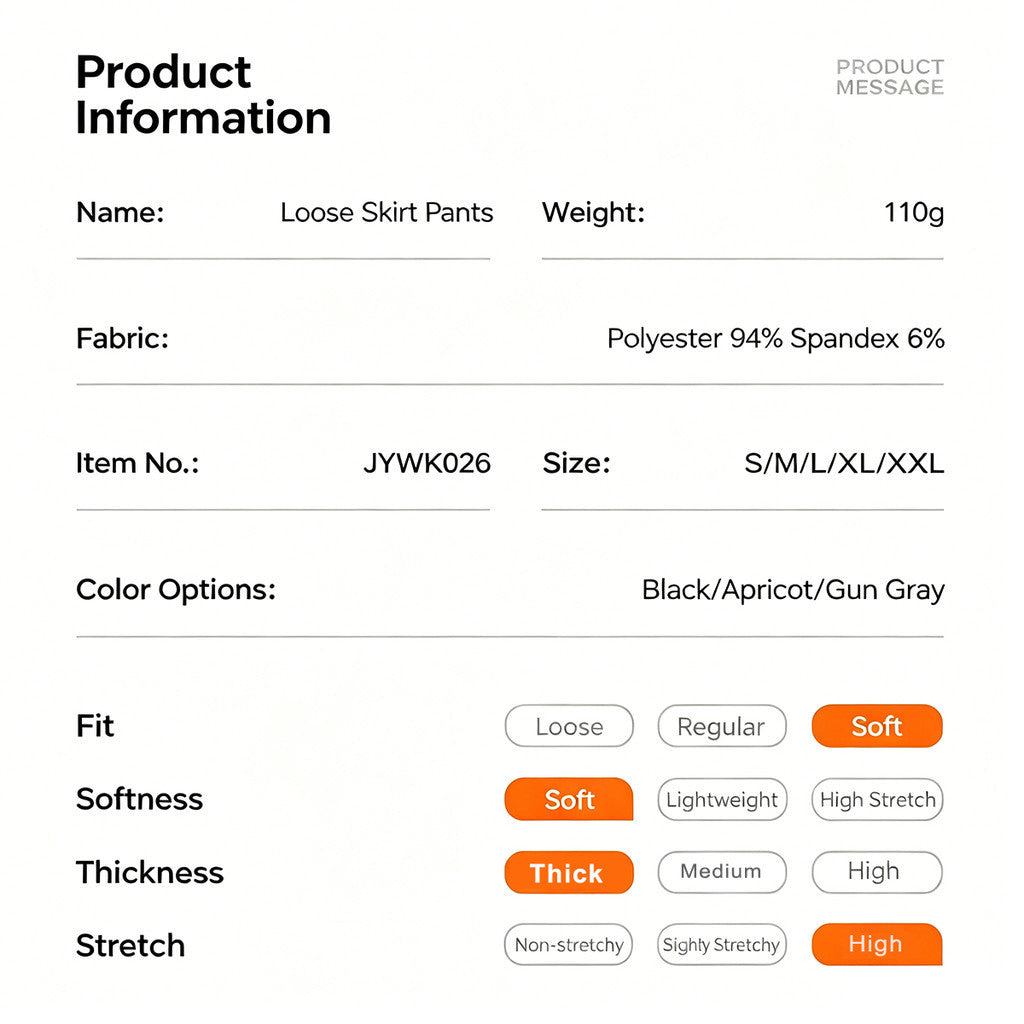Select the High Stretch pill
This screenshot has height=1024, width=1024.
(877, 799)
